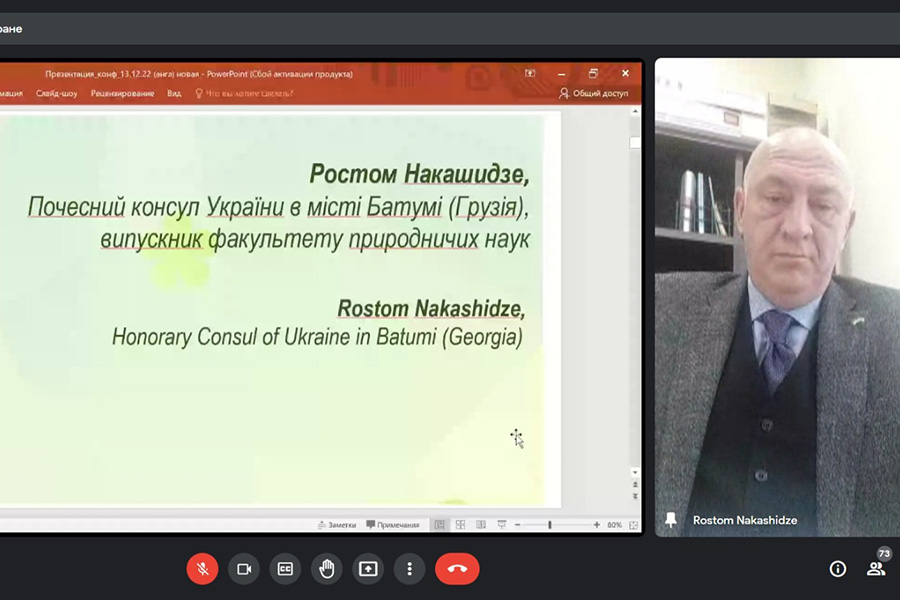
Task: Click the Общий доступ share button
Action: [x=594, y=93]
